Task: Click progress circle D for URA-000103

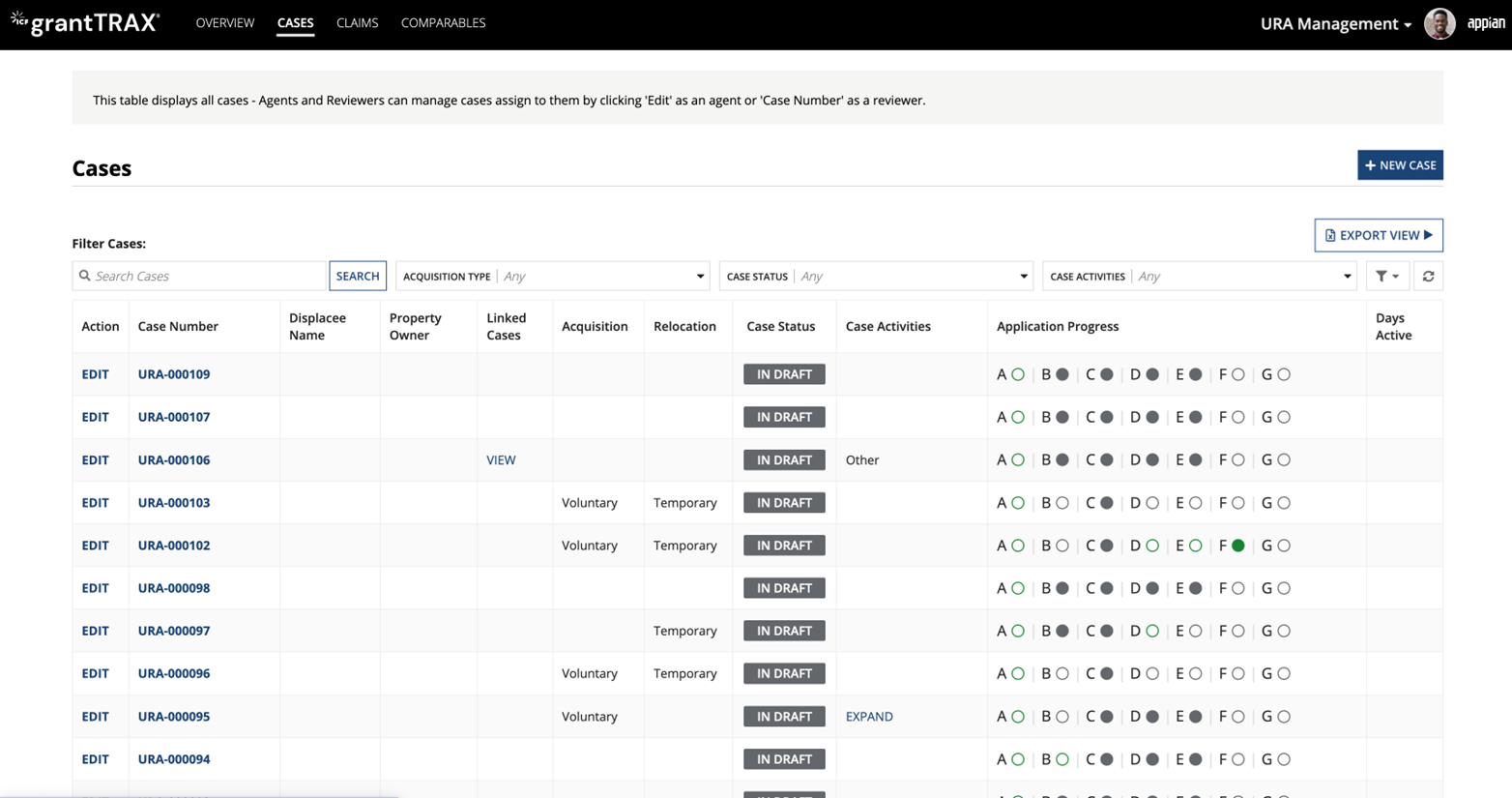Action: point(1152,503)
